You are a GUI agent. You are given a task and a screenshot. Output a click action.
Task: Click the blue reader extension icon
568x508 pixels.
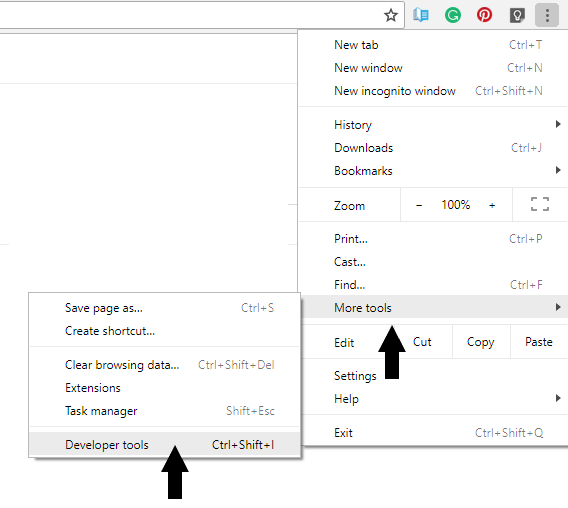(421, 15)
